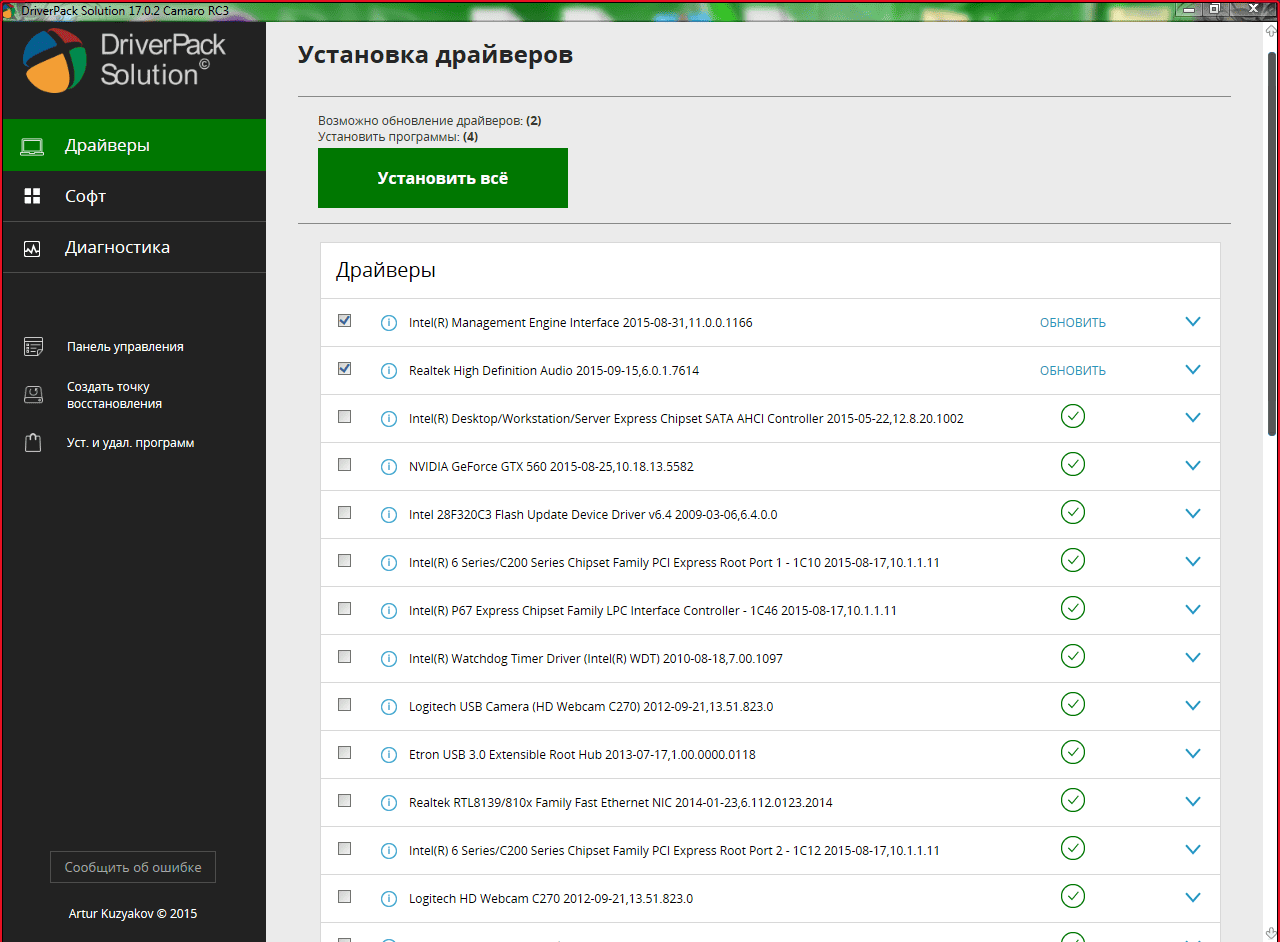The height and width of the screenshot is (942, 1280).
Task: Check the PCI Express Root Port 1 box
Action: point(345,561)
